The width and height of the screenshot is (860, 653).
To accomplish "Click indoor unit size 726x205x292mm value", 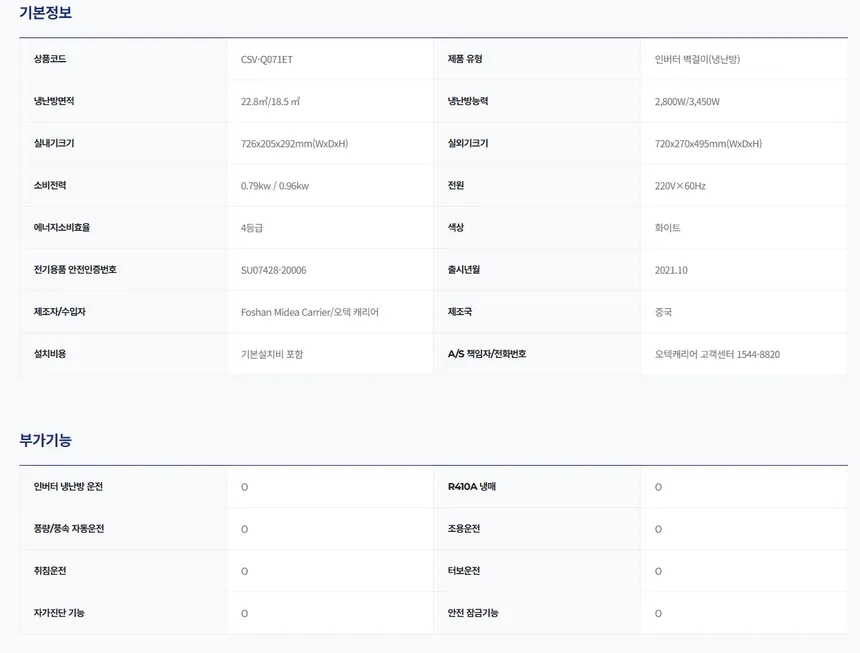I will [x=295, y=144].
